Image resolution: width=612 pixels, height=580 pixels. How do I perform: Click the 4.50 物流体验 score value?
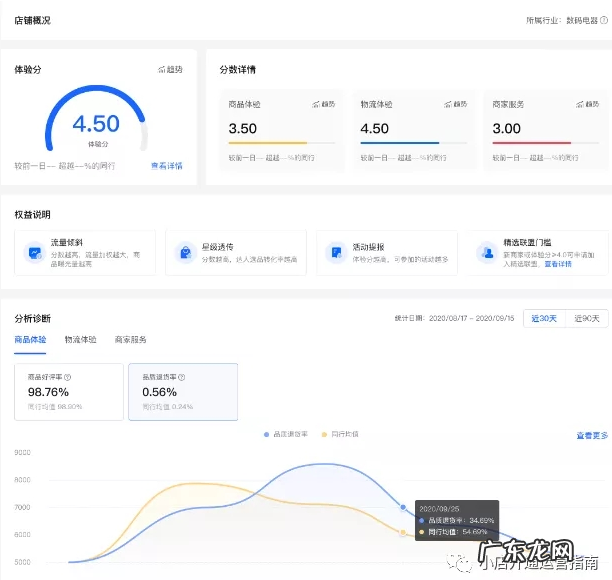(375, 128)
